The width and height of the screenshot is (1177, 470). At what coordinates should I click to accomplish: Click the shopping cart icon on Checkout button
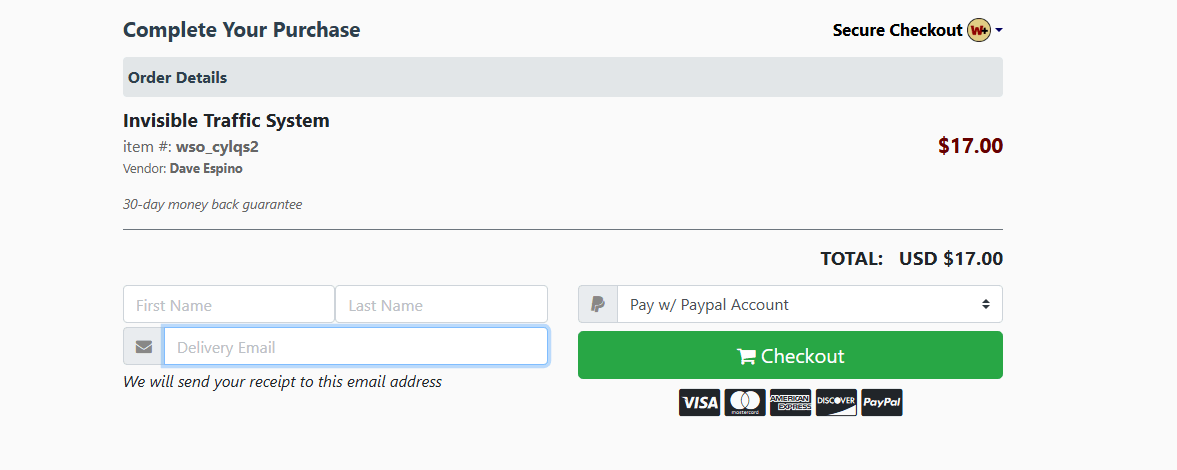tap(746, 357)
